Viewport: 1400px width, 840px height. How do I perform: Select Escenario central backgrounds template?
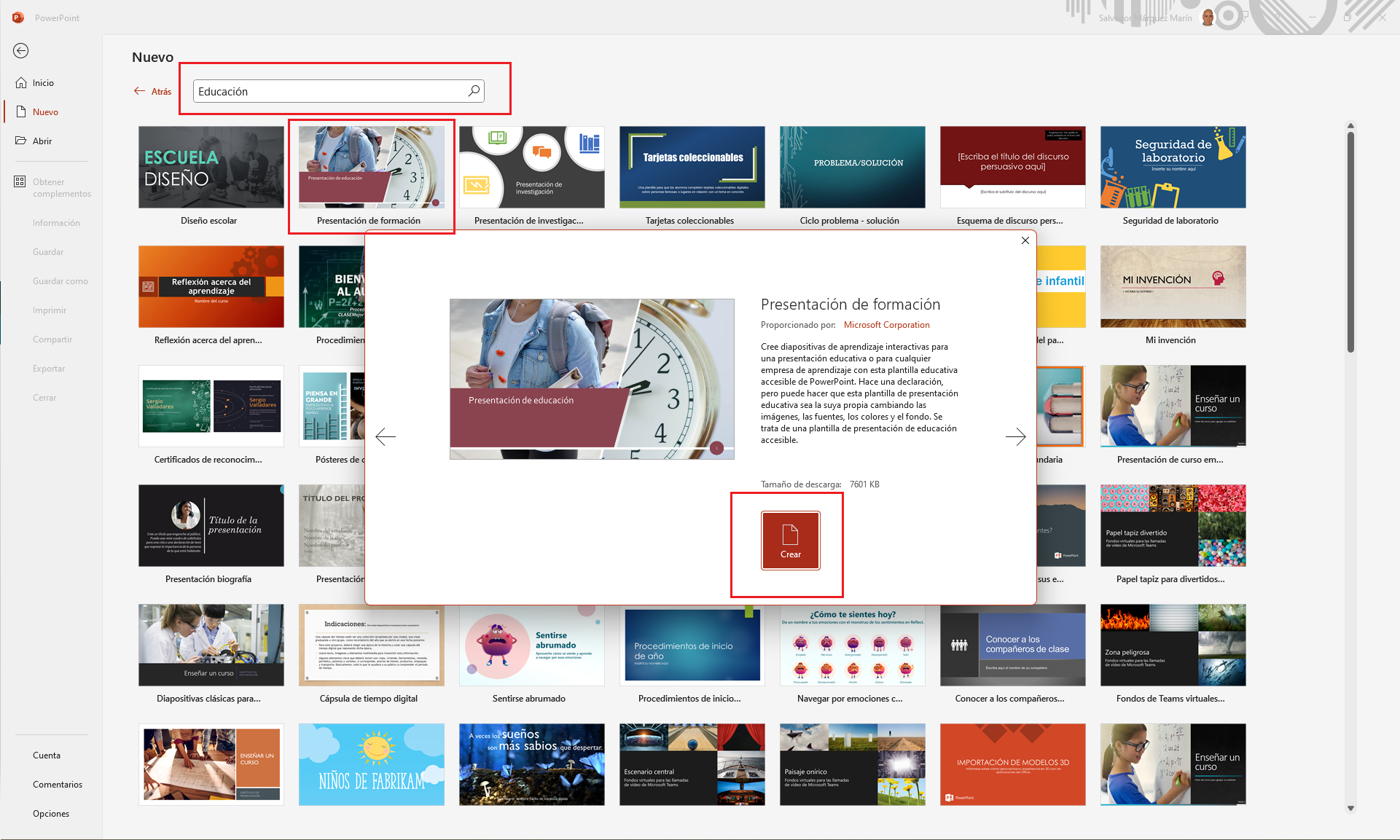click(692, 765)
